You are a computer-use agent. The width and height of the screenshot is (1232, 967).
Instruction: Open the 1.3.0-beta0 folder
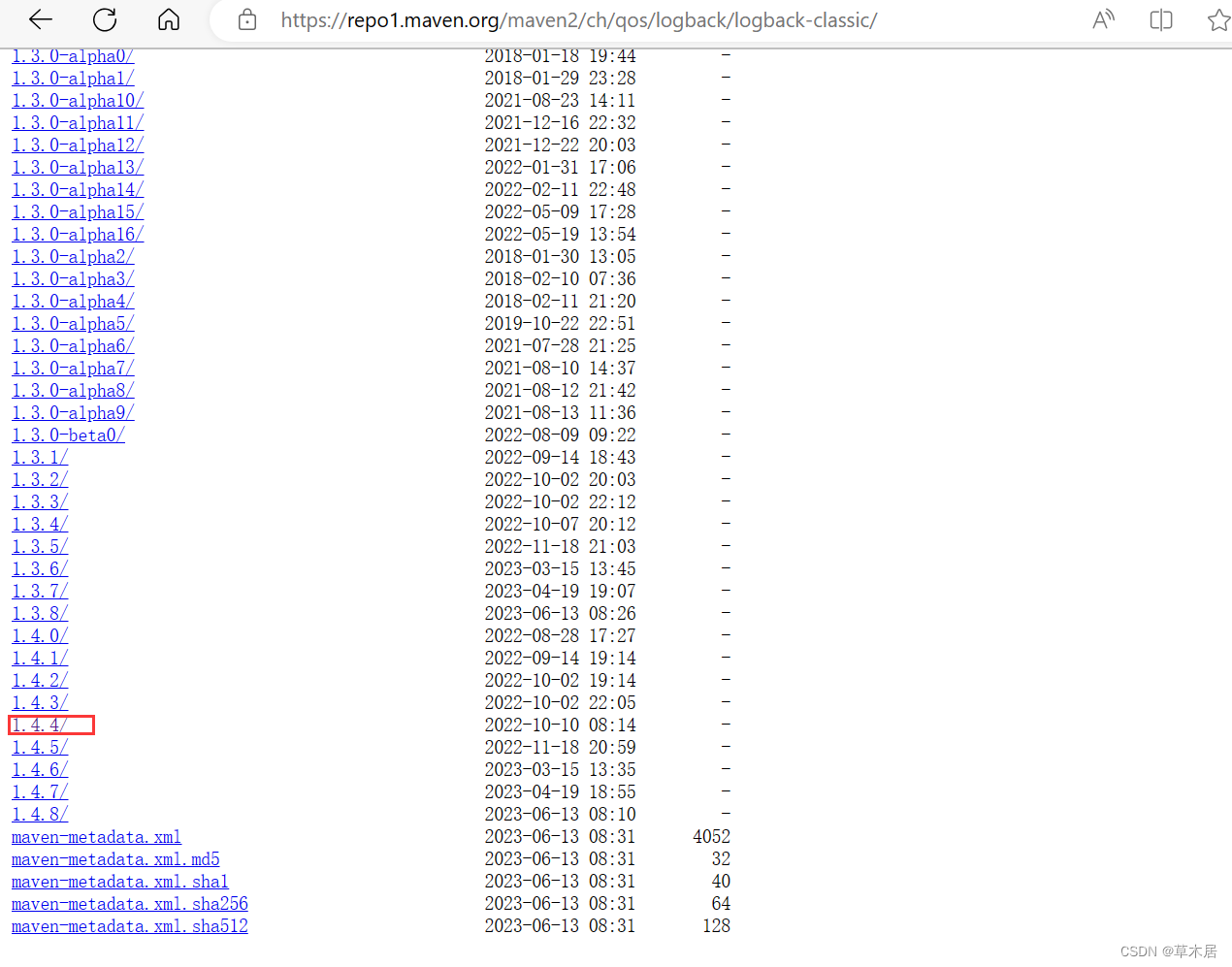[67, 435]
